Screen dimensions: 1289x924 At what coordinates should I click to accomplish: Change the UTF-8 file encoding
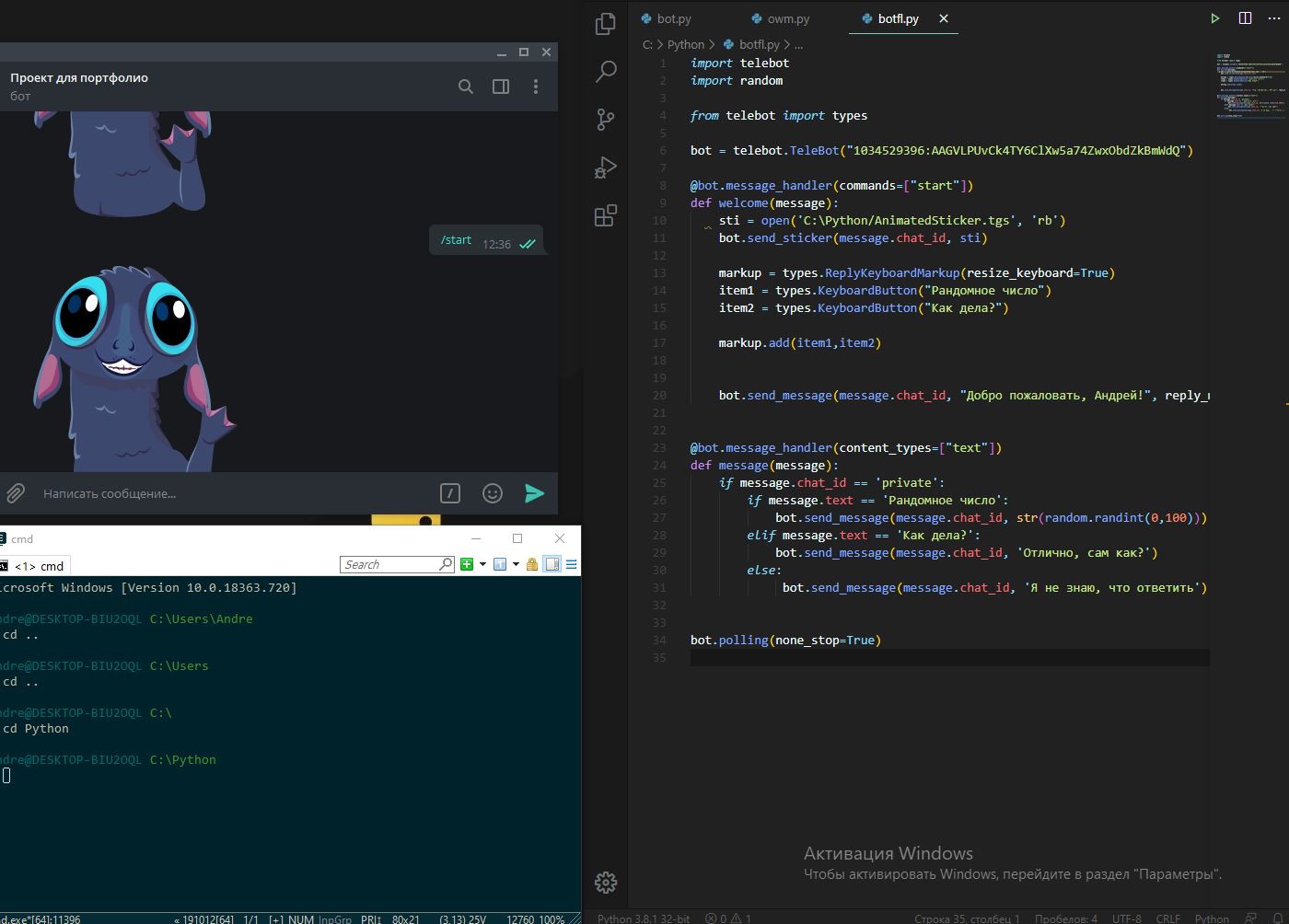[1127, 918]
